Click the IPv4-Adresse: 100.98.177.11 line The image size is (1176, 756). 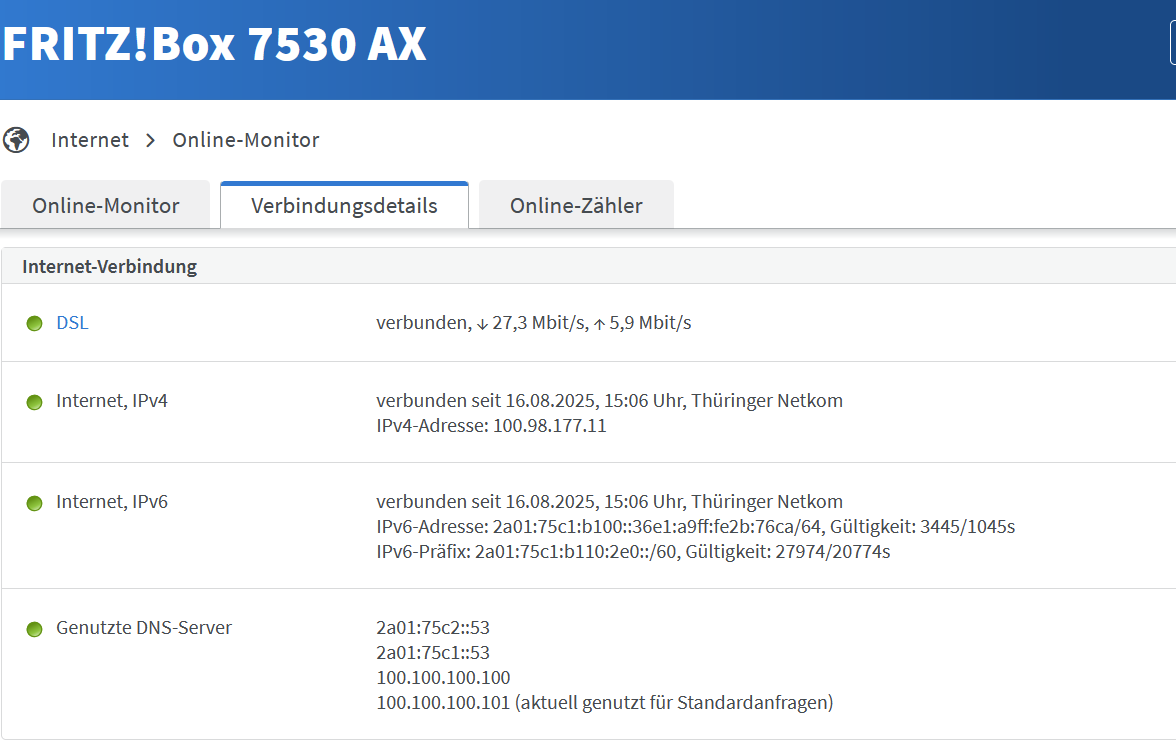pos(491,425)
